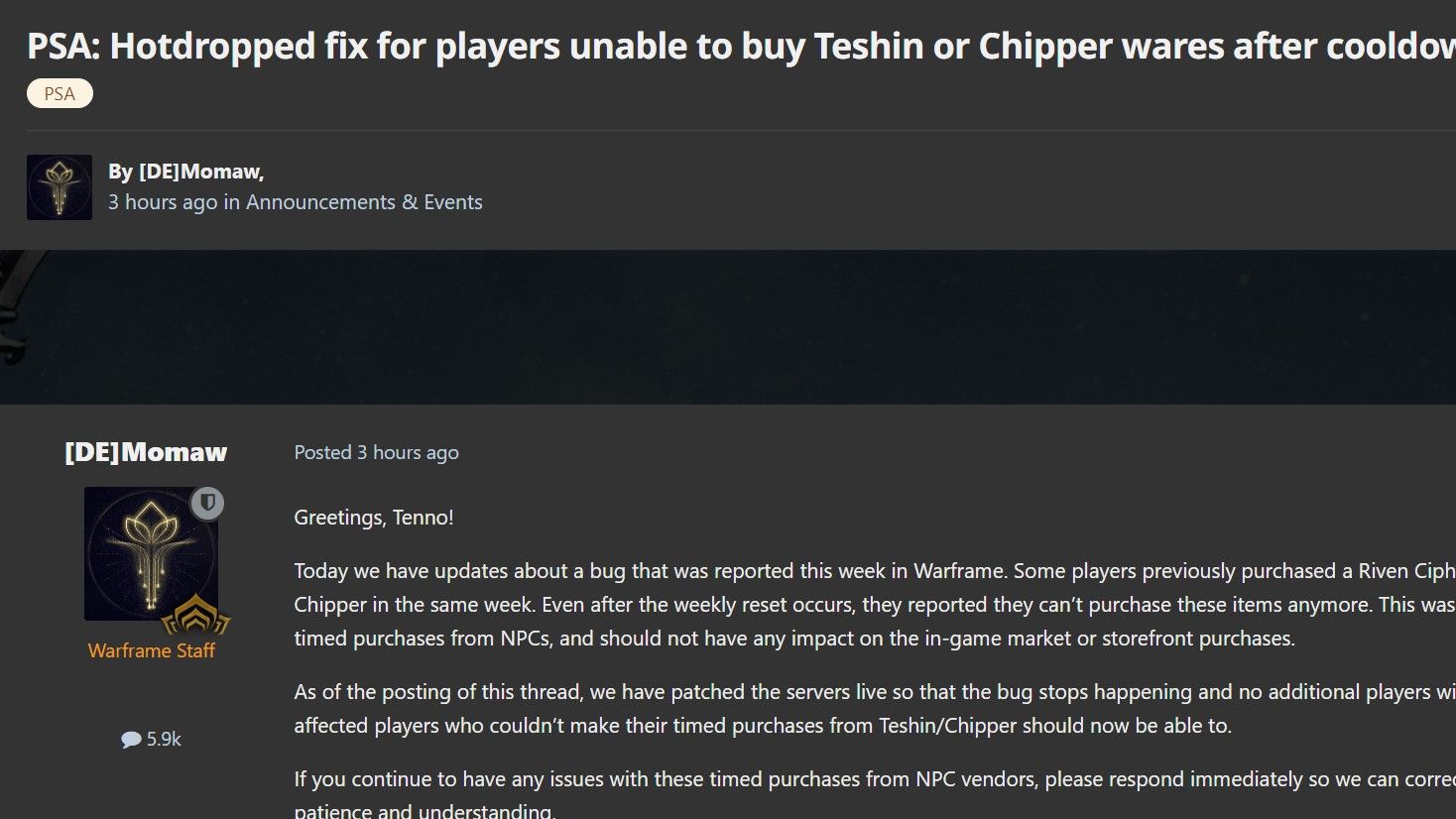Open the small author avatar in thread header
Viewport: 1456px width, 819px height.
pyautogui.click(x=60, y=187)
